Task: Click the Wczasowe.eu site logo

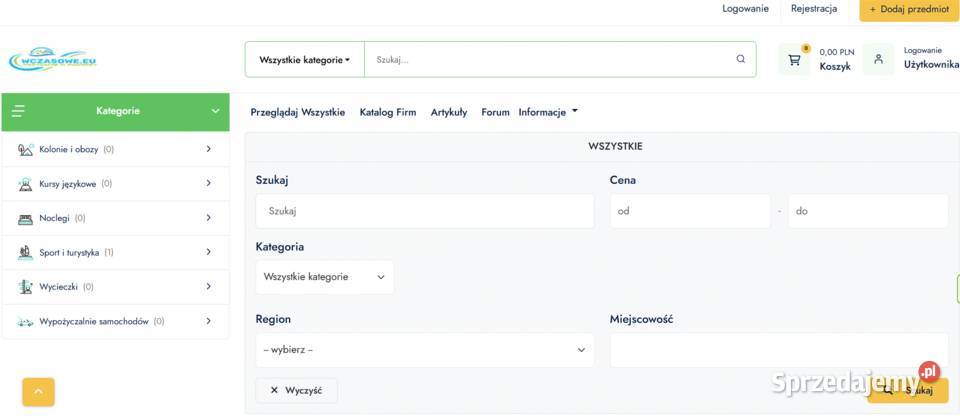Action: [53, 59]
